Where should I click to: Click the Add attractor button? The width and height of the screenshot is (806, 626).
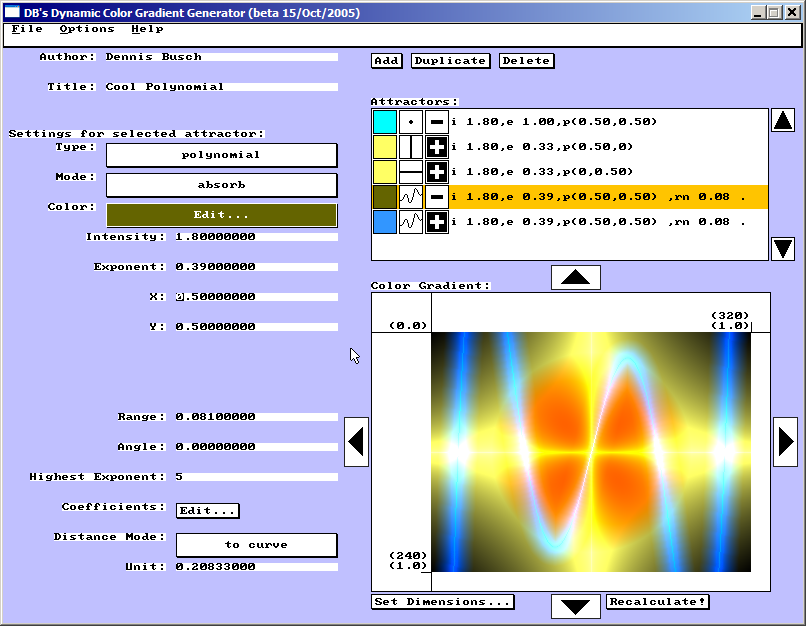387,61
